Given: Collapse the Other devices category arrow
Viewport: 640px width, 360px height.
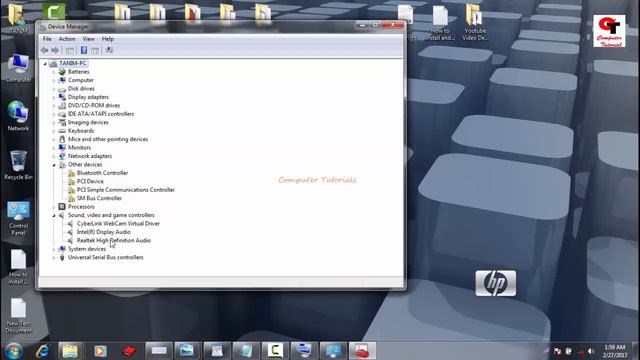Looking at the screenshot, I should (x=54, y=165).
